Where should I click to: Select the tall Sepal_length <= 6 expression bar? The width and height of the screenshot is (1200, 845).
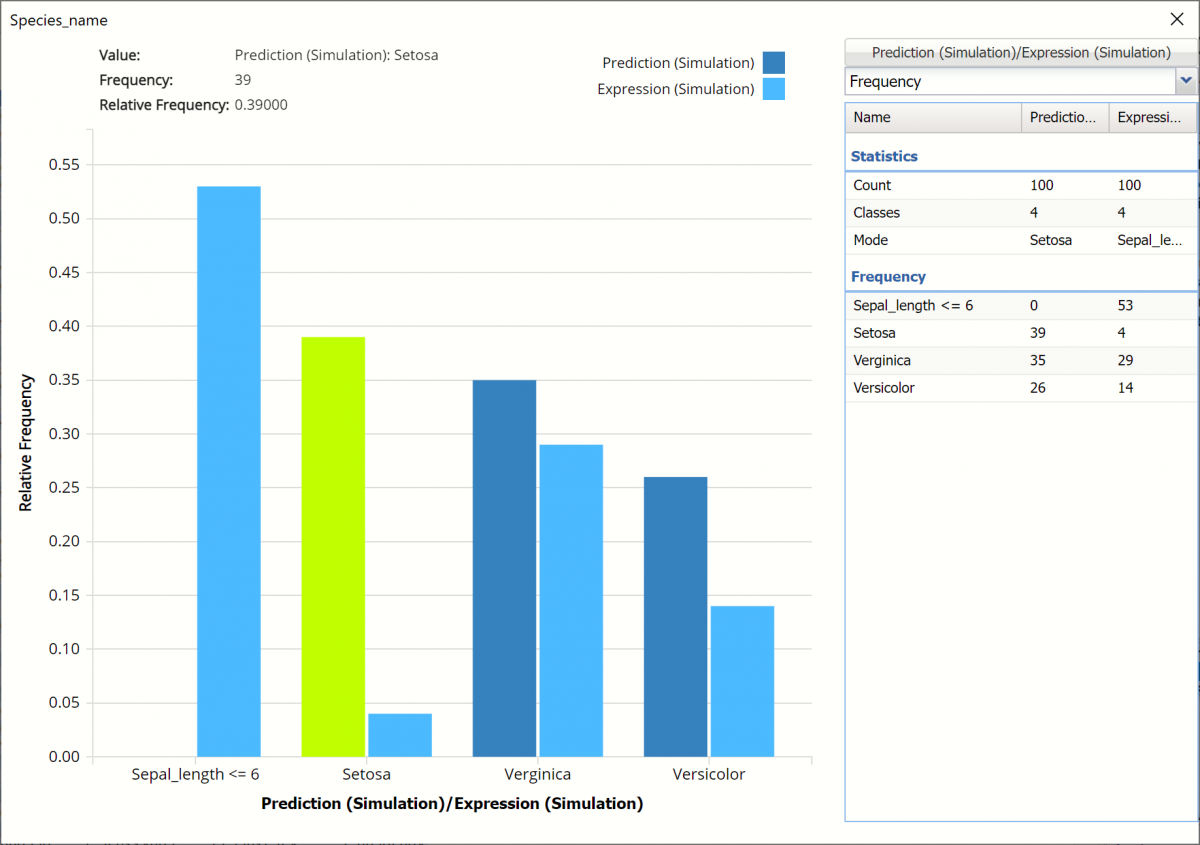coord(229,471)
